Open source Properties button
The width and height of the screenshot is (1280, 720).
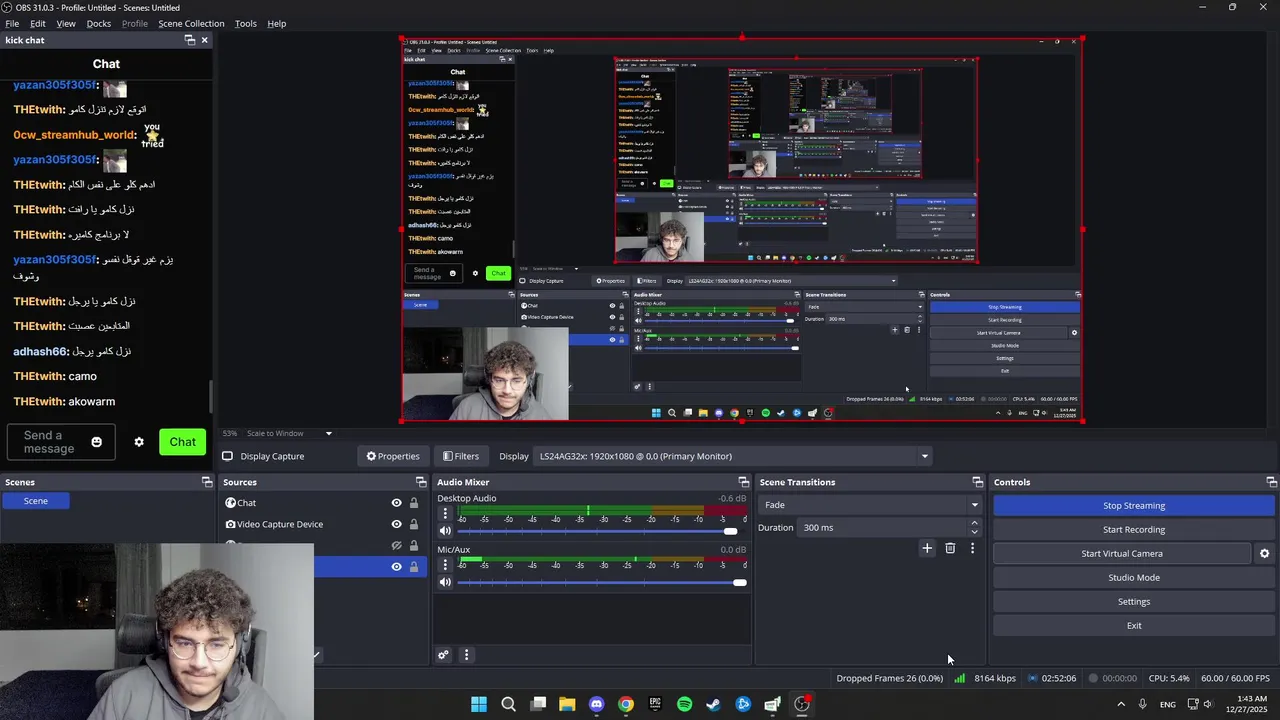point(392,456)
